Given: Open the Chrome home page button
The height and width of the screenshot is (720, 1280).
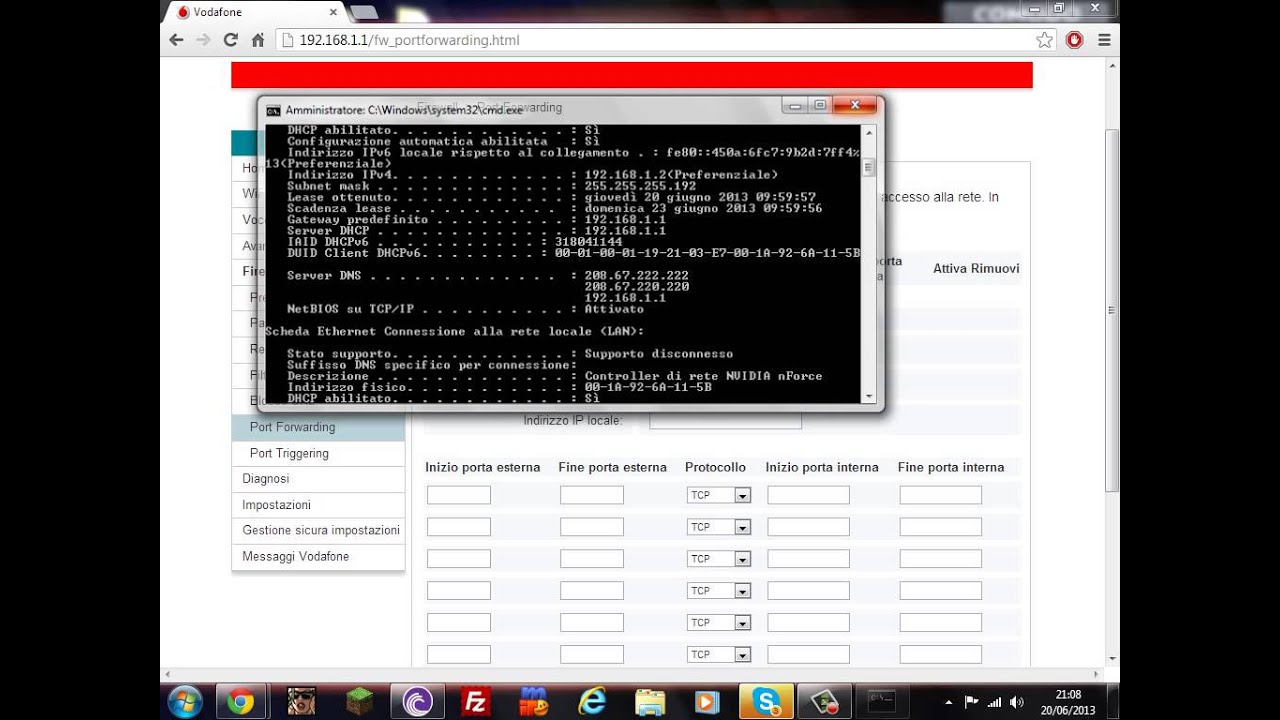Looking at the screenshot, I should 257,40.
